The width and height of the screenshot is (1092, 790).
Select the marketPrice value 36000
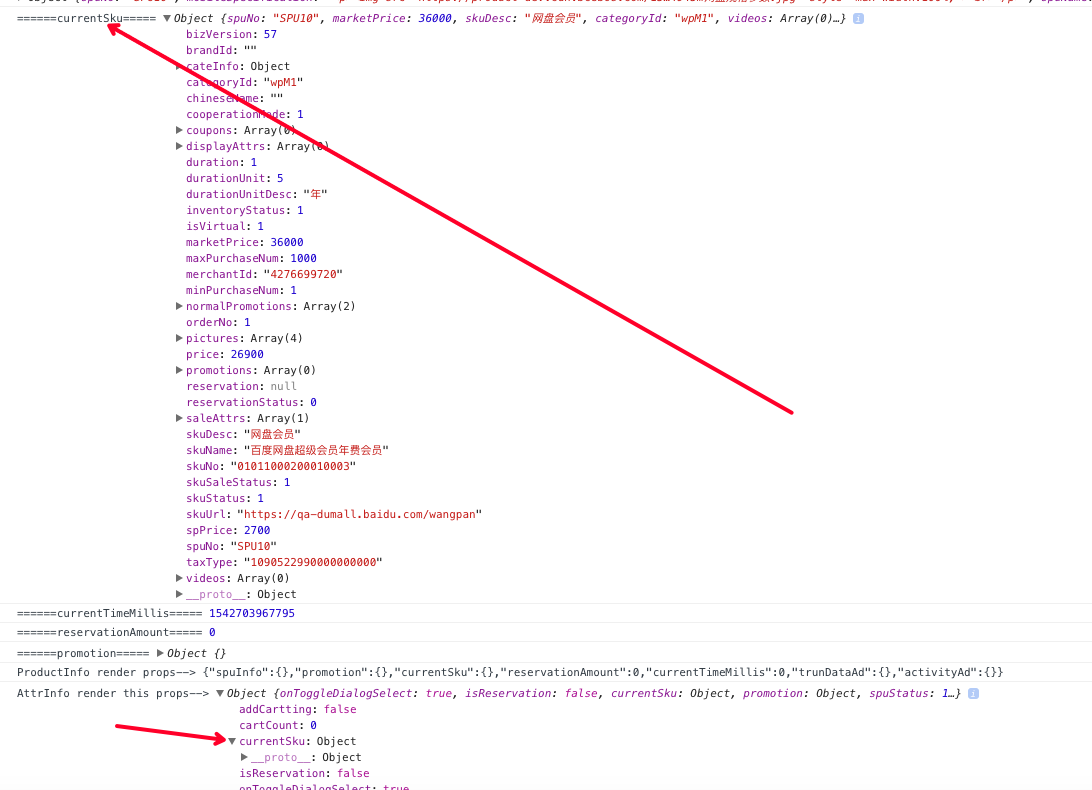coord(287,242)
